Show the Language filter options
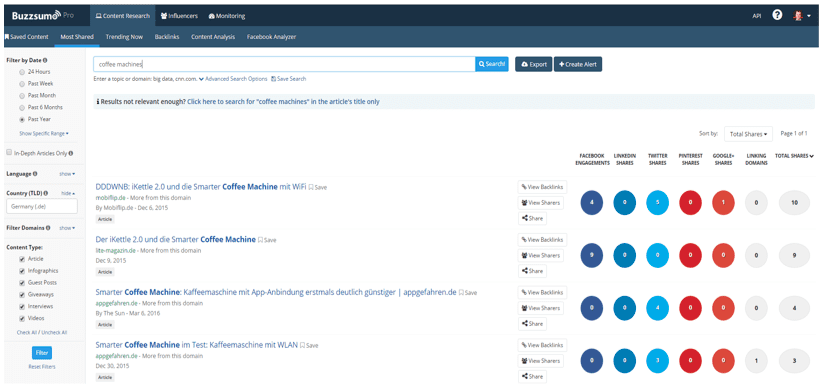Screen dimensions: 828x391 pos(67,174)
